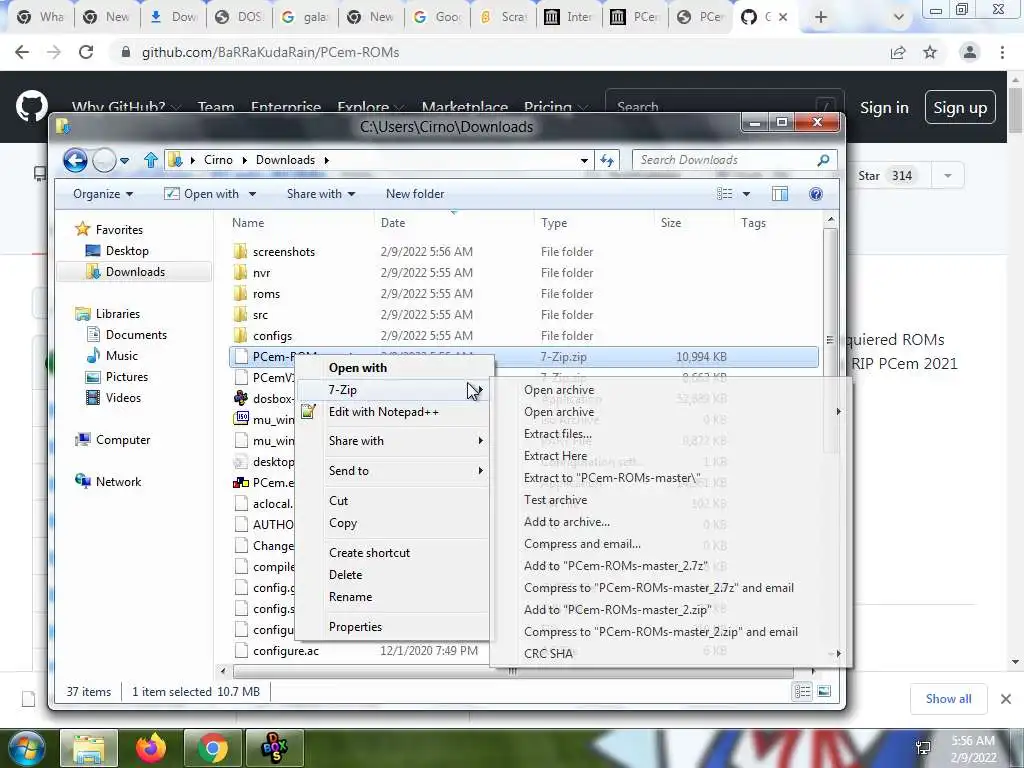Image resolution: width=1024 pixels, height=768 pixels.
Task: Select the screenshots folder
Action: click(283, 252)
